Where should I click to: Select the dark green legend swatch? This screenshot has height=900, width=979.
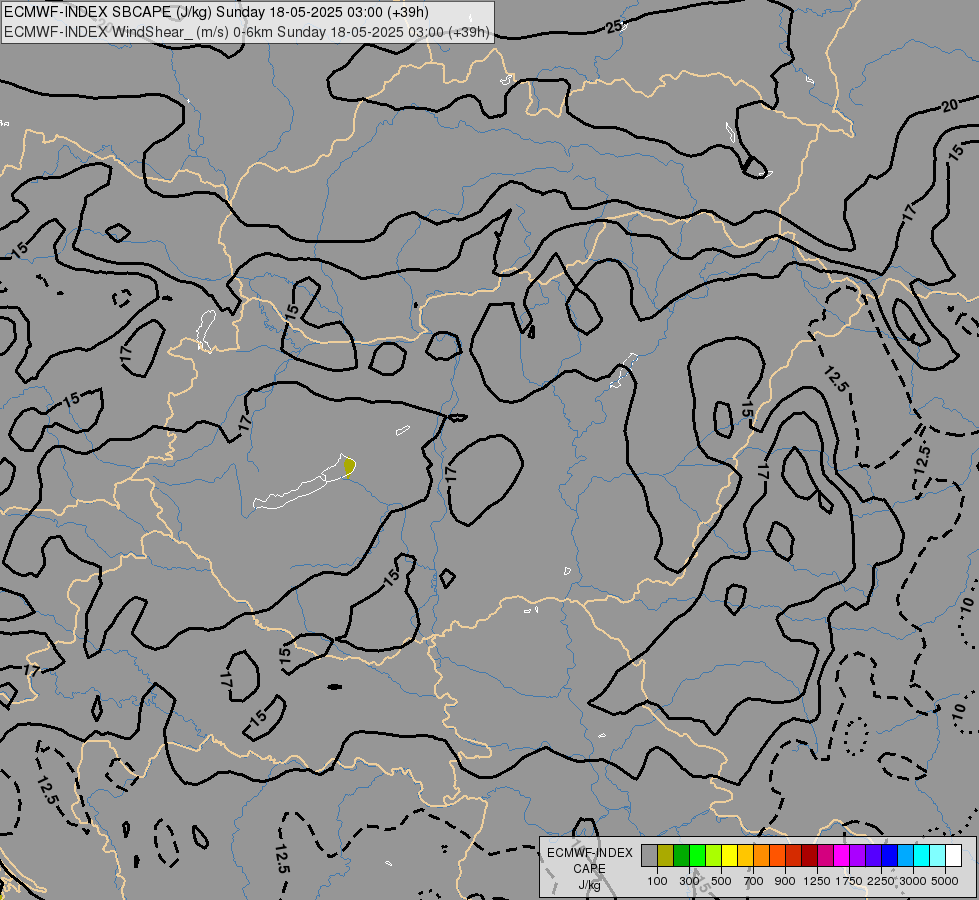[x=682, y=855]
